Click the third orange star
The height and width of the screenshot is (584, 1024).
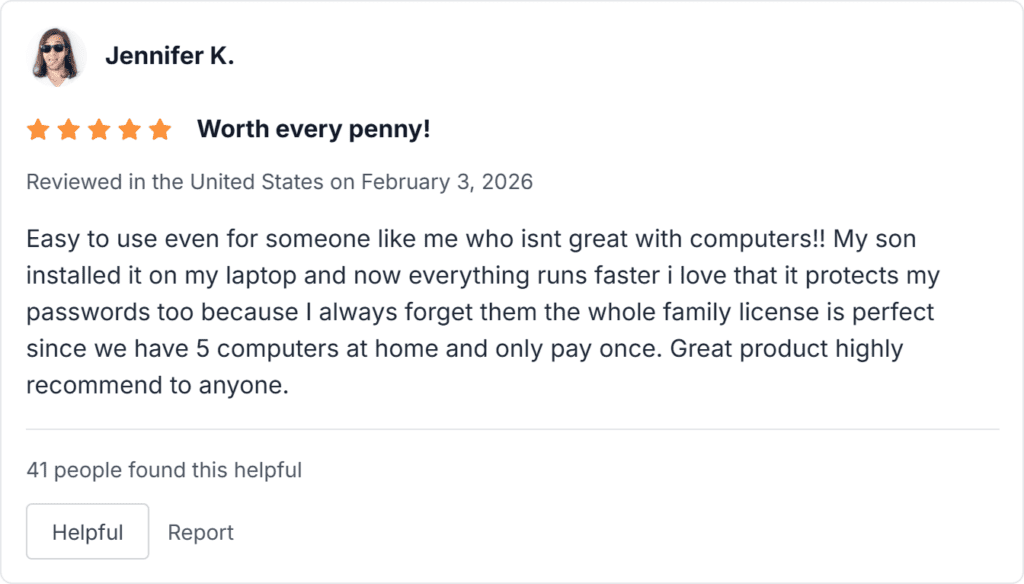click(99, 130)
